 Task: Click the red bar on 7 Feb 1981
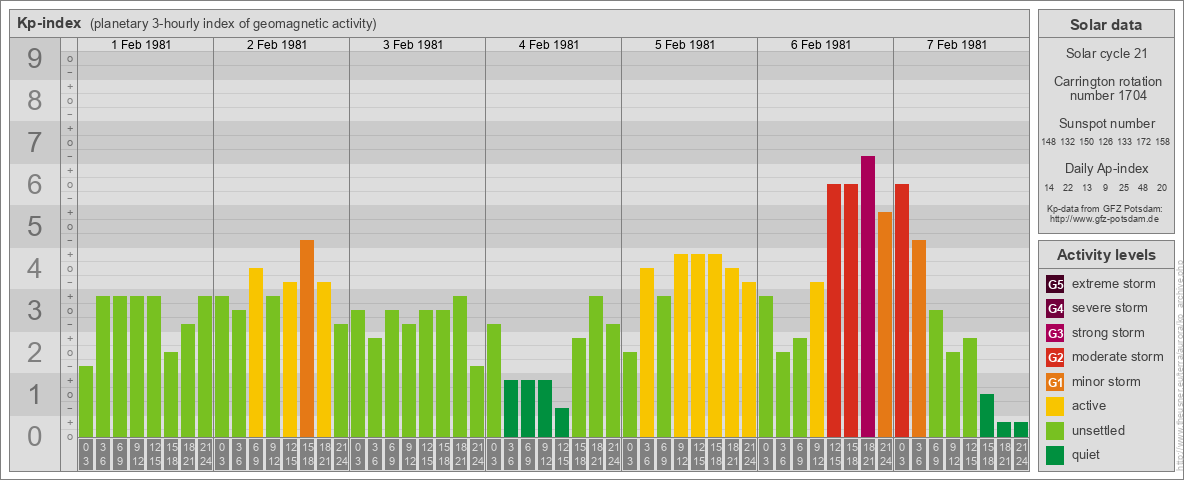(x=902, y=311)
